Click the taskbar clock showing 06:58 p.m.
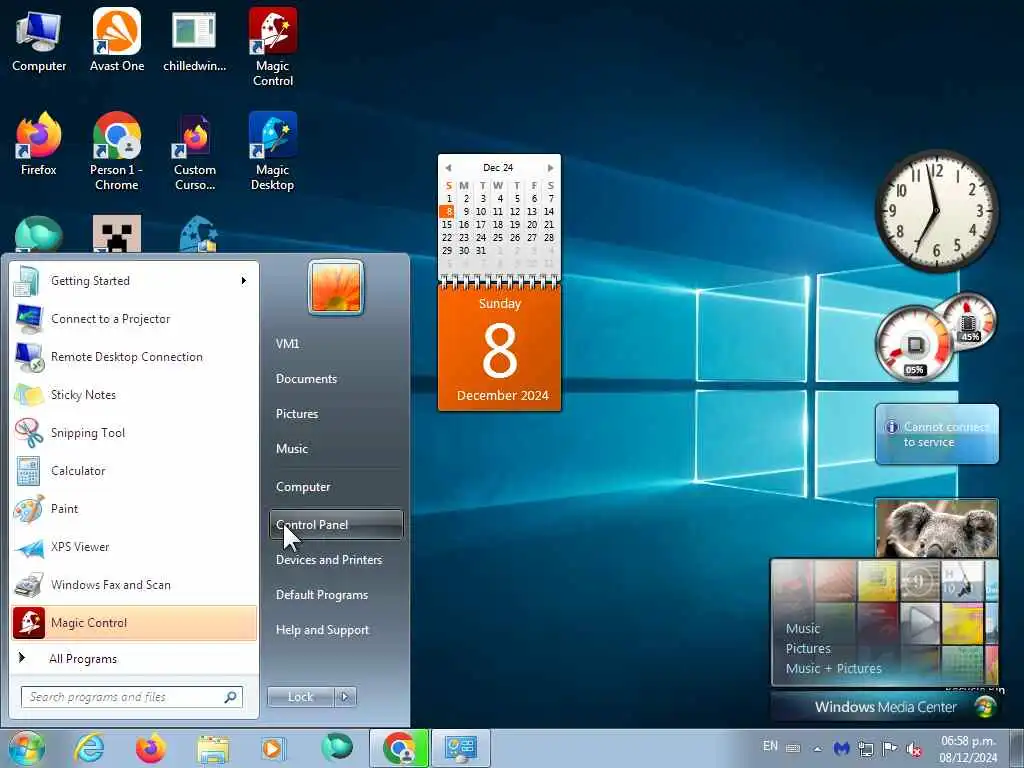This screenshot has height=768, width=1024. pyautogui.click(x=968, y=749)
